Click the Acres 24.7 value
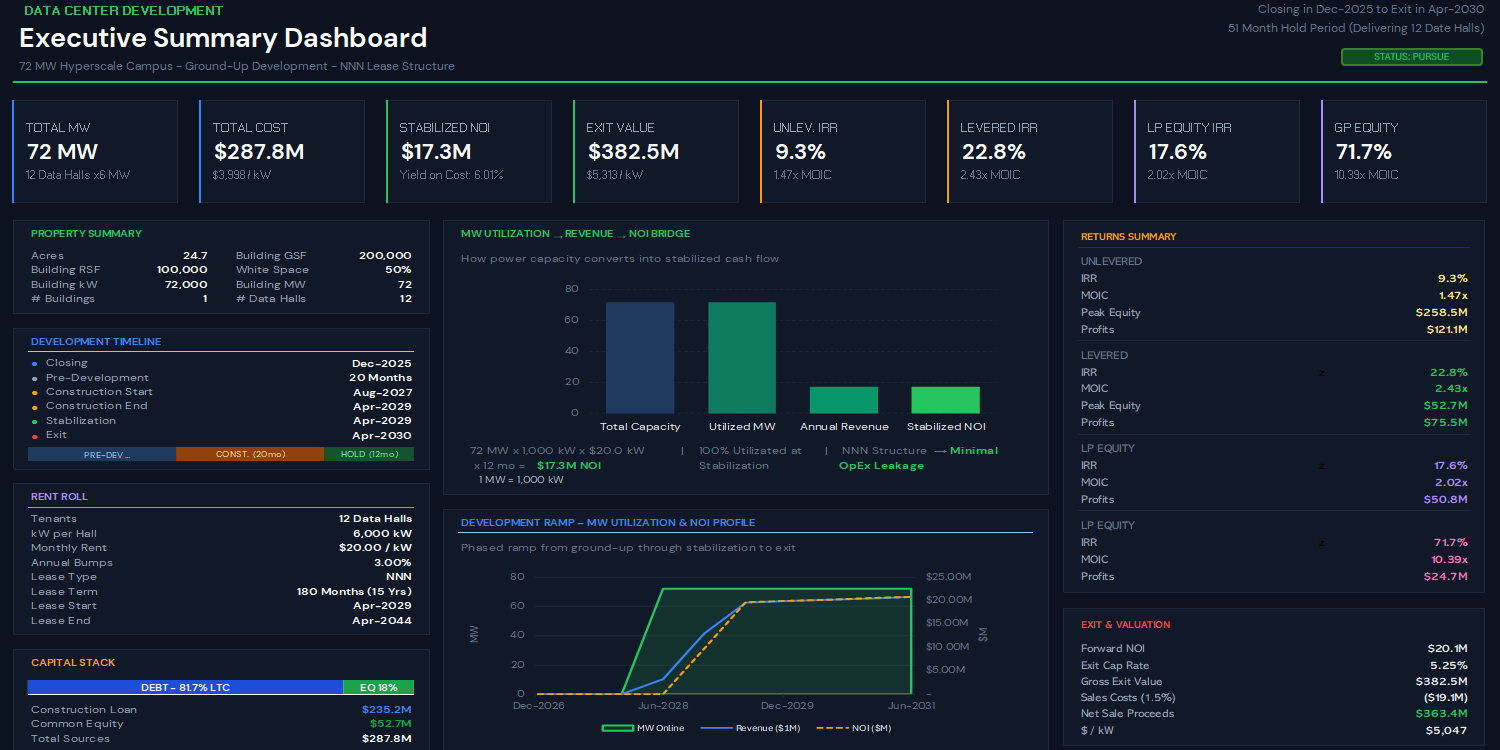This screenshot has height=750, width=1500. (195, 255)
